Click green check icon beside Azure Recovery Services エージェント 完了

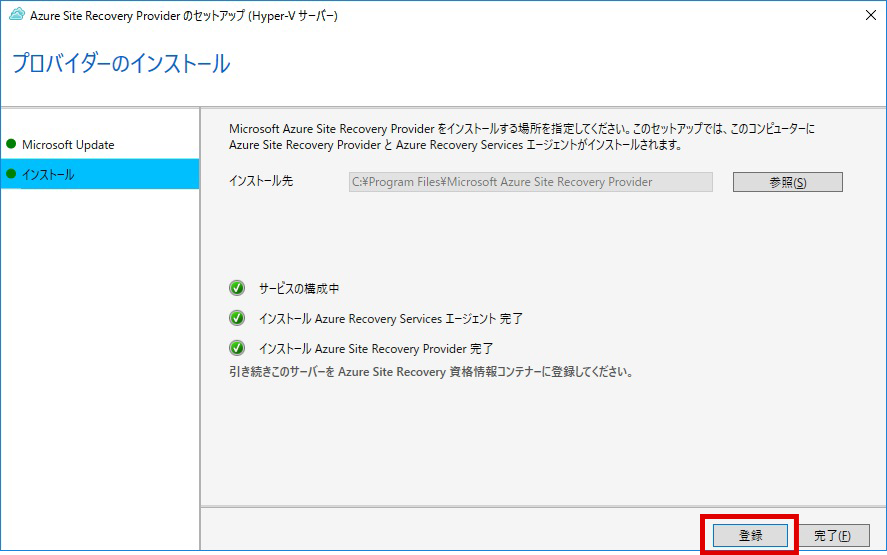click(237, 318)
